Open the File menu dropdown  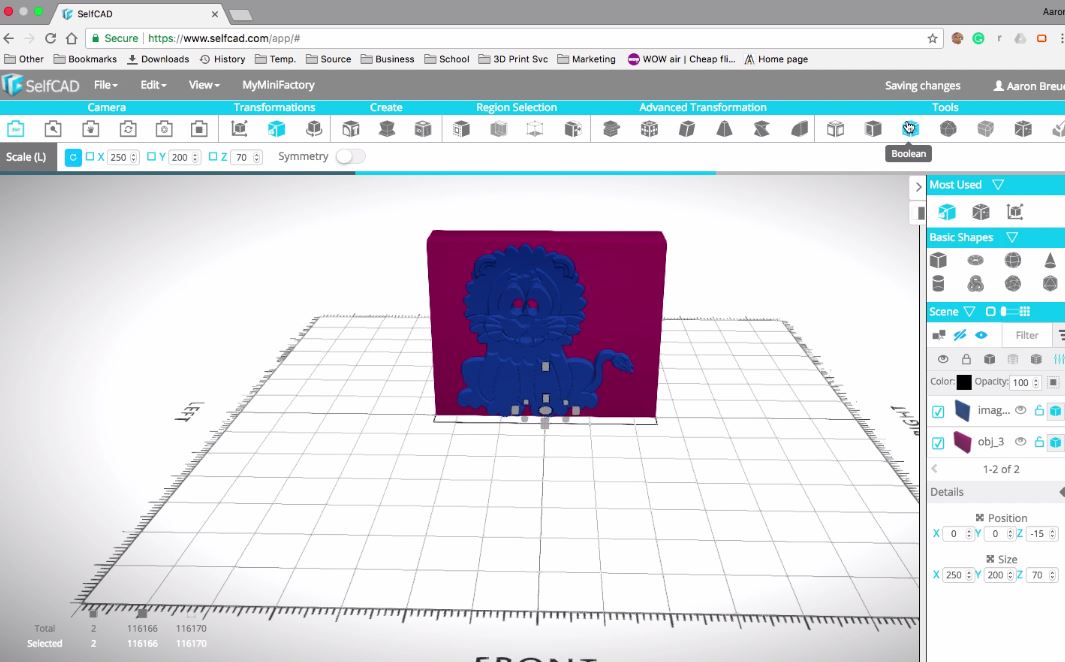click(x=105, y=85)
